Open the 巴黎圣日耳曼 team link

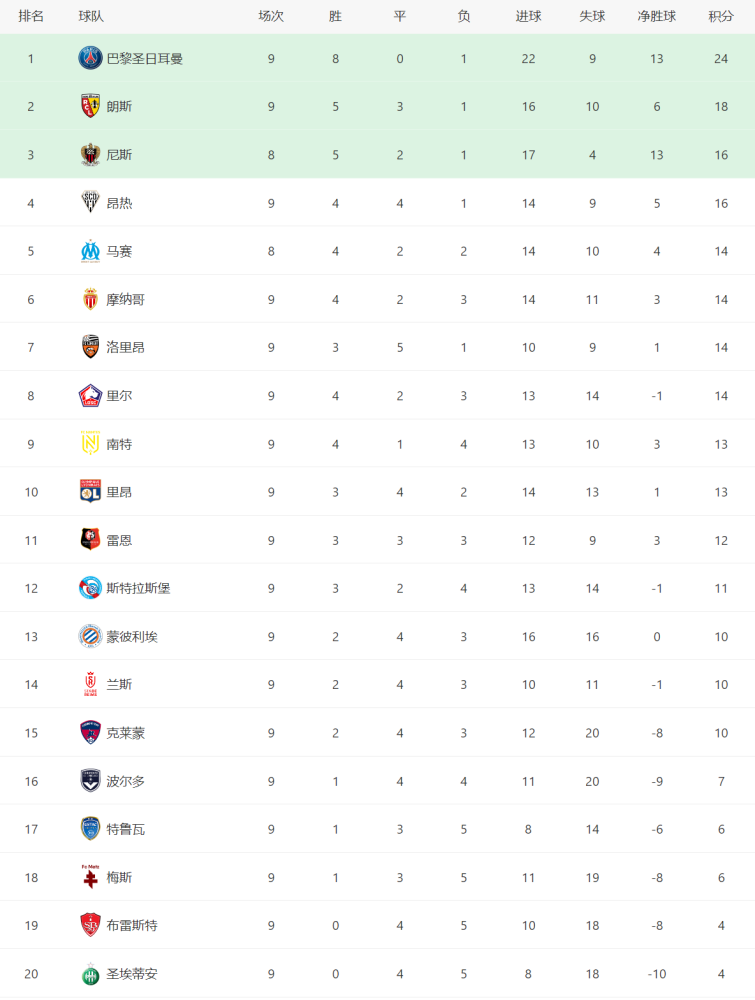tap(145, 59)
